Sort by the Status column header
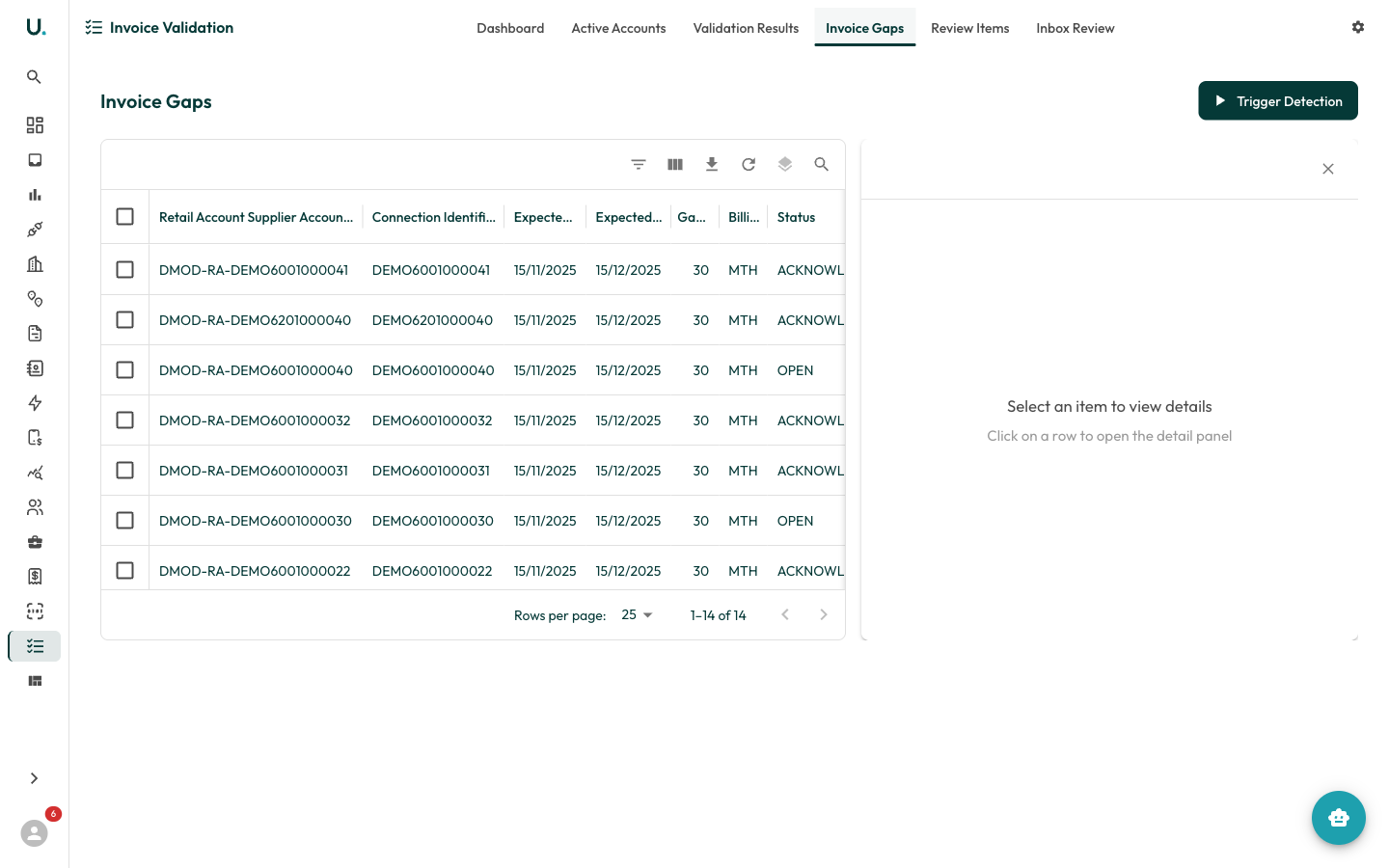The image size is (1389, 868). 796,217
